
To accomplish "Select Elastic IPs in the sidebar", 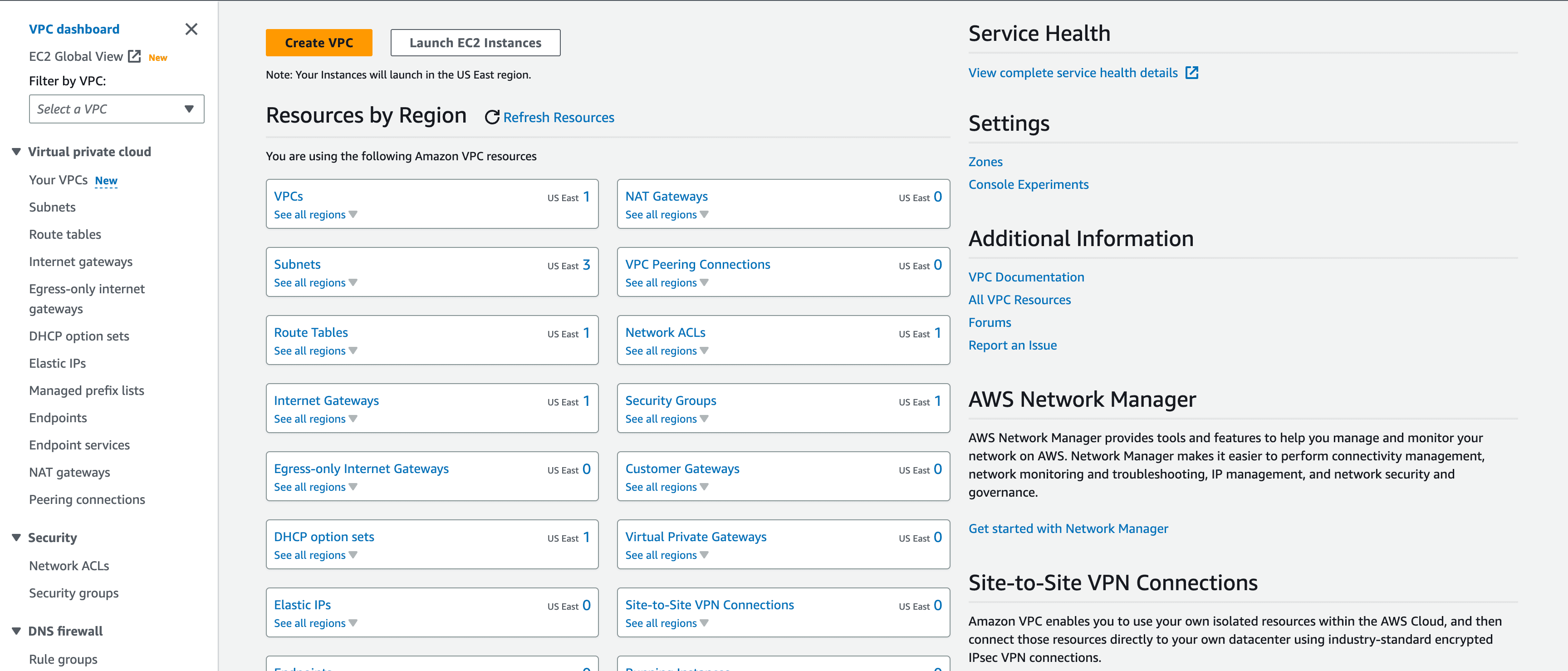I will click(57, 364).
